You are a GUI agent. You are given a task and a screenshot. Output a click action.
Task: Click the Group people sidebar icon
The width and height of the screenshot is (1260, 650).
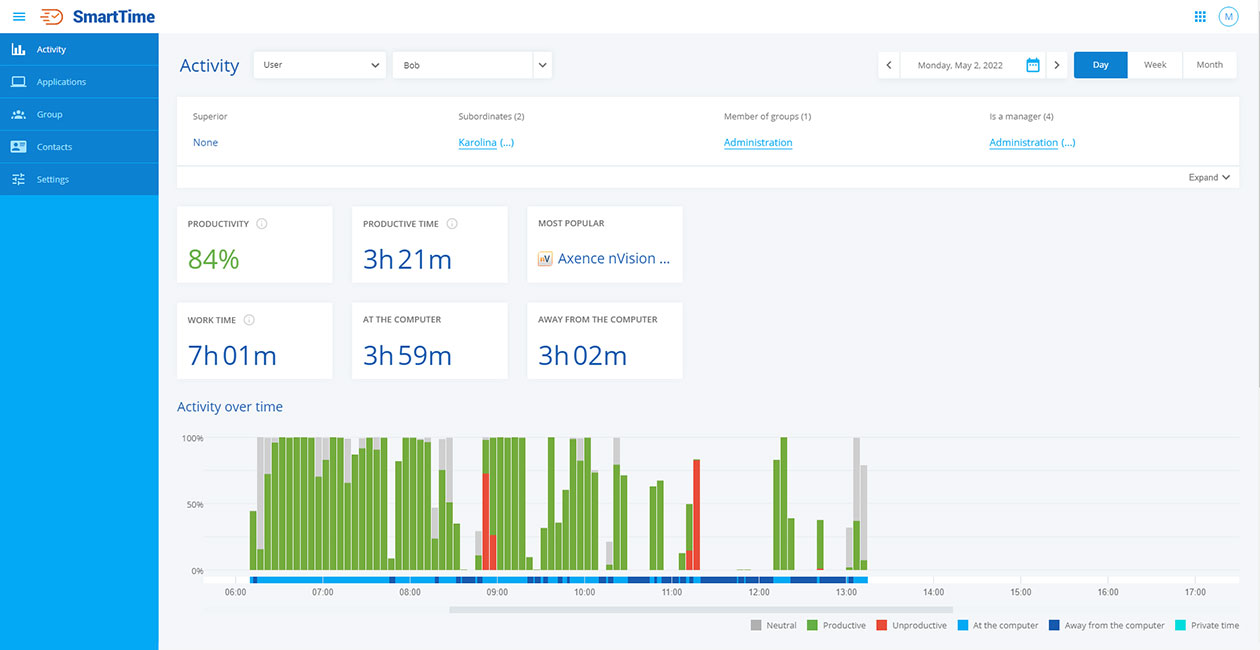click(x=18, y=114)
